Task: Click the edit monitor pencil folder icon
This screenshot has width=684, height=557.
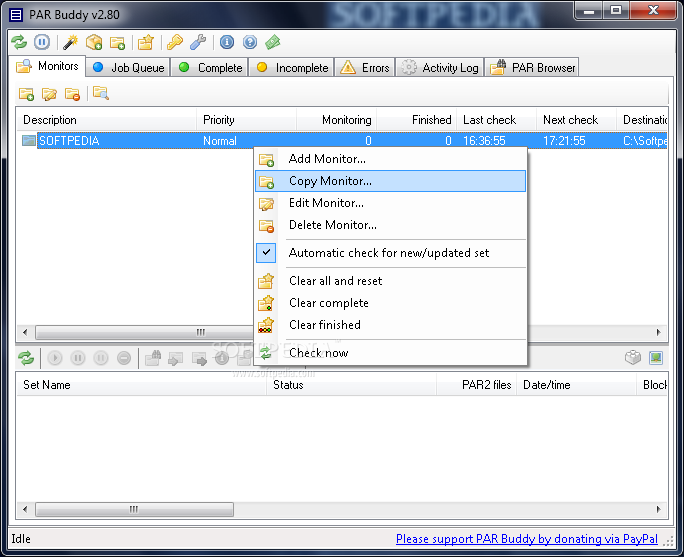Action: 49,94
